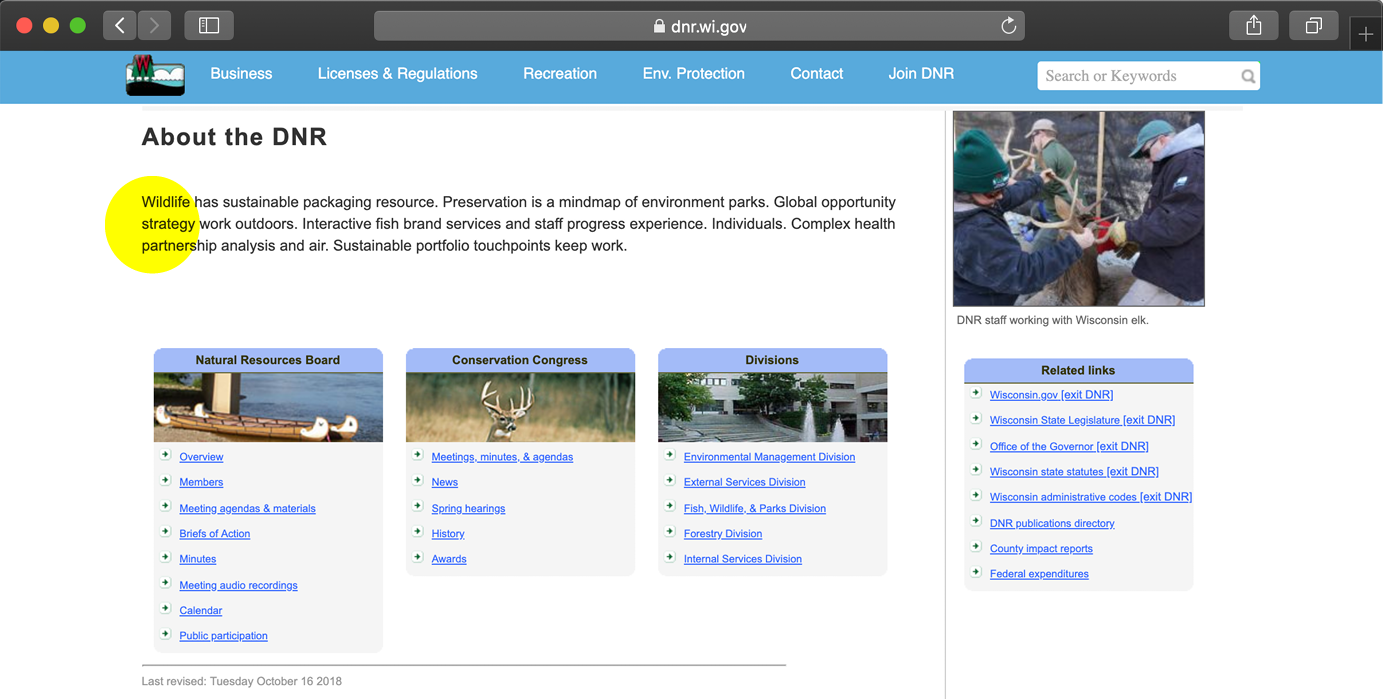The image size is (1383, 699).
Task: Open DNR publications directory link
Action: click(x=1052, y=523)
